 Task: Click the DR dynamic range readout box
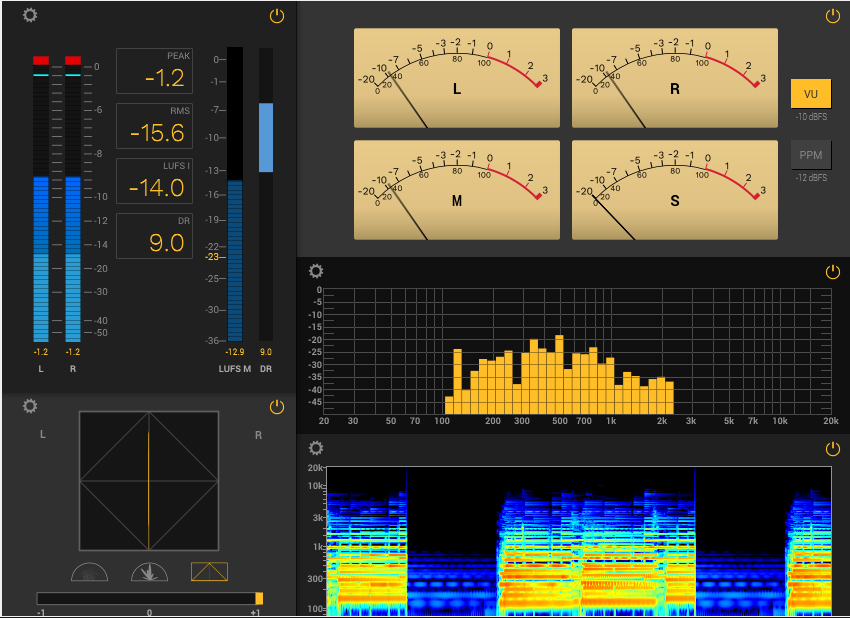[x=154, y=236]
